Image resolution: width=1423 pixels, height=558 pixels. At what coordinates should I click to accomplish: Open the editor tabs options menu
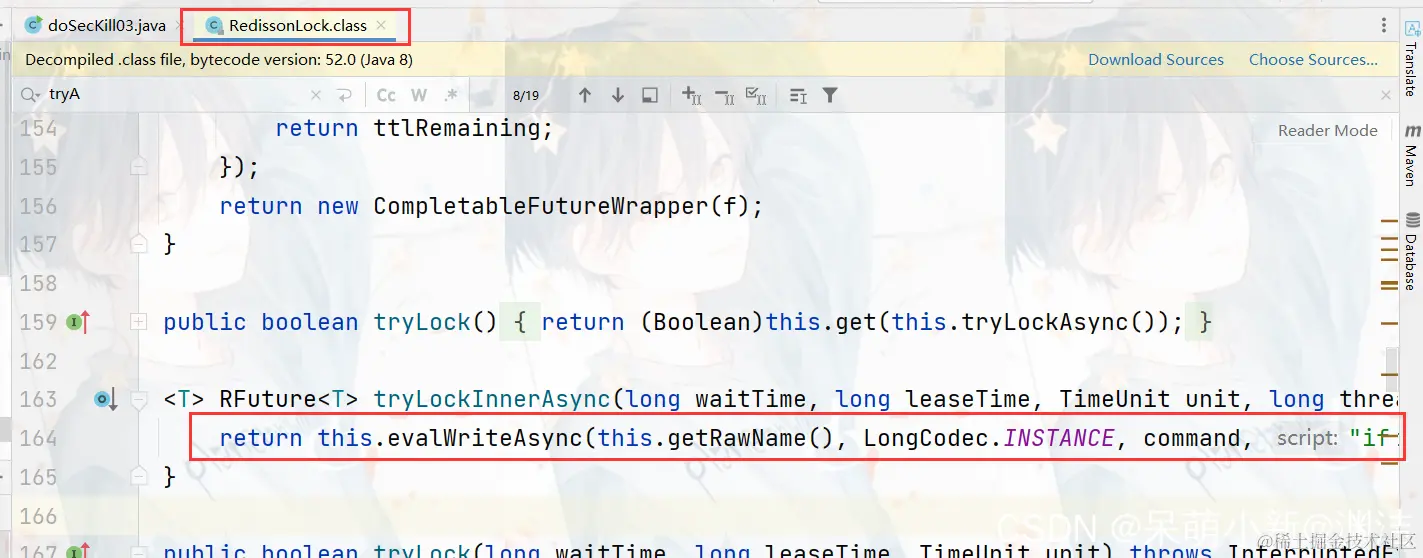pyautogui.click(x=1384, y=26)
